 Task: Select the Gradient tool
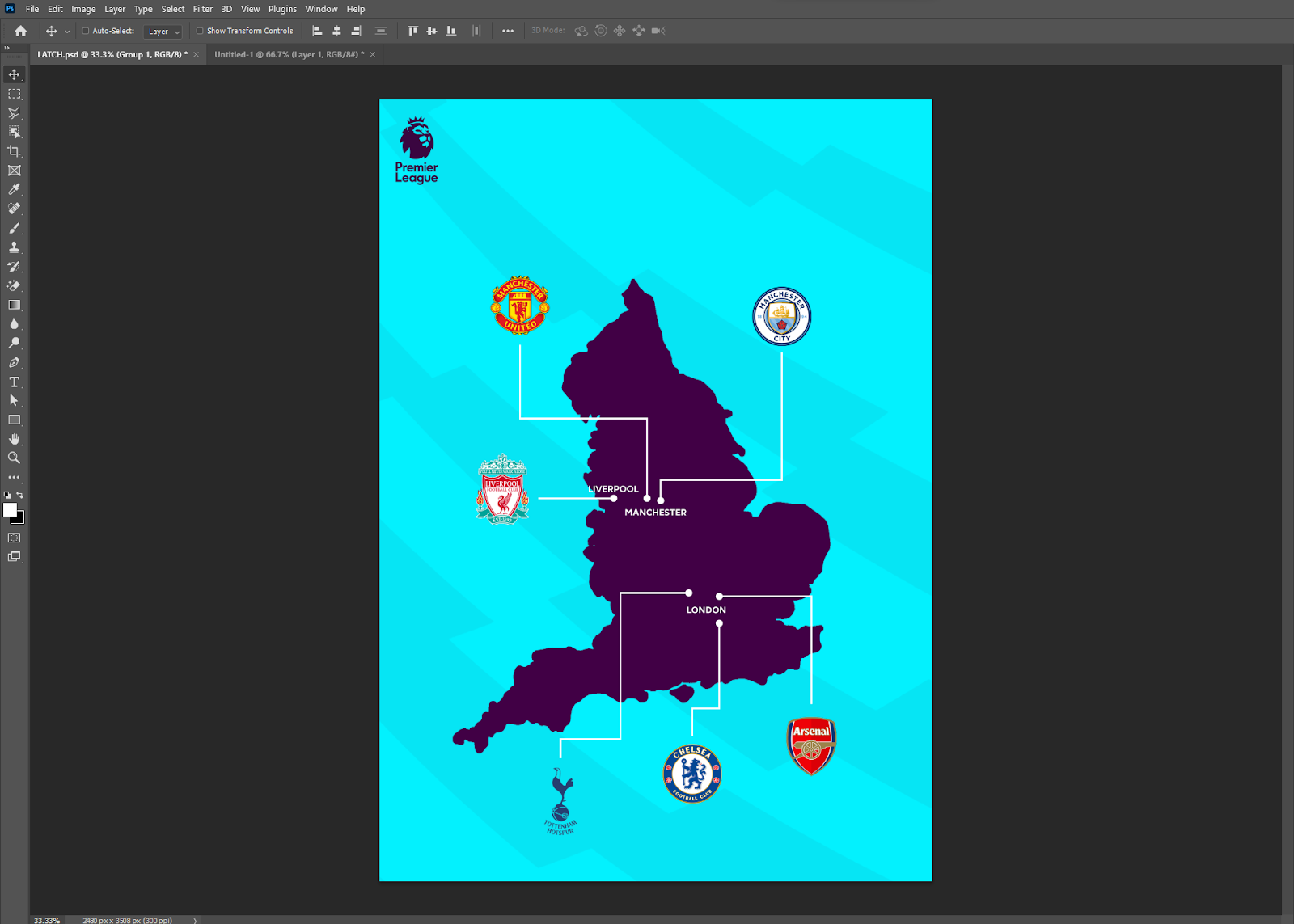click(15, 305)
